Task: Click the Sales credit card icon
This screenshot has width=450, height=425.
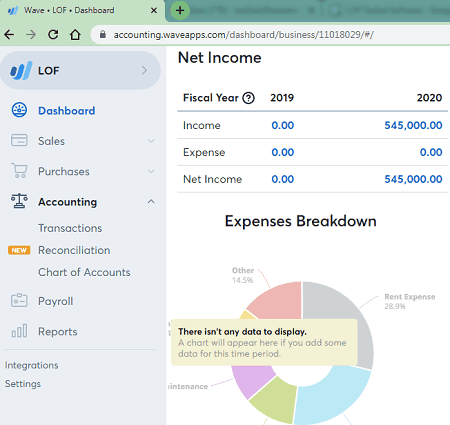Action: tap(19, 140)
